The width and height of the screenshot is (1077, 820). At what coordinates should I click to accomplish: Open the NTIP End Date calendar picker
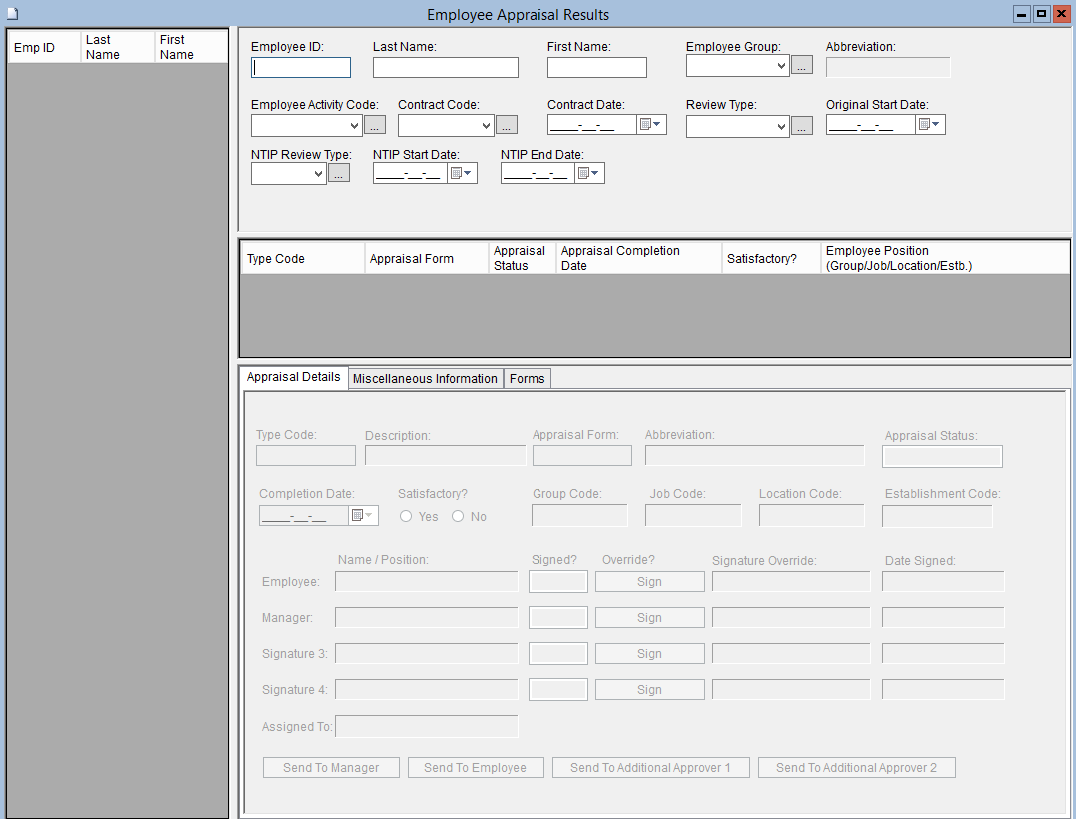point(590,173)
